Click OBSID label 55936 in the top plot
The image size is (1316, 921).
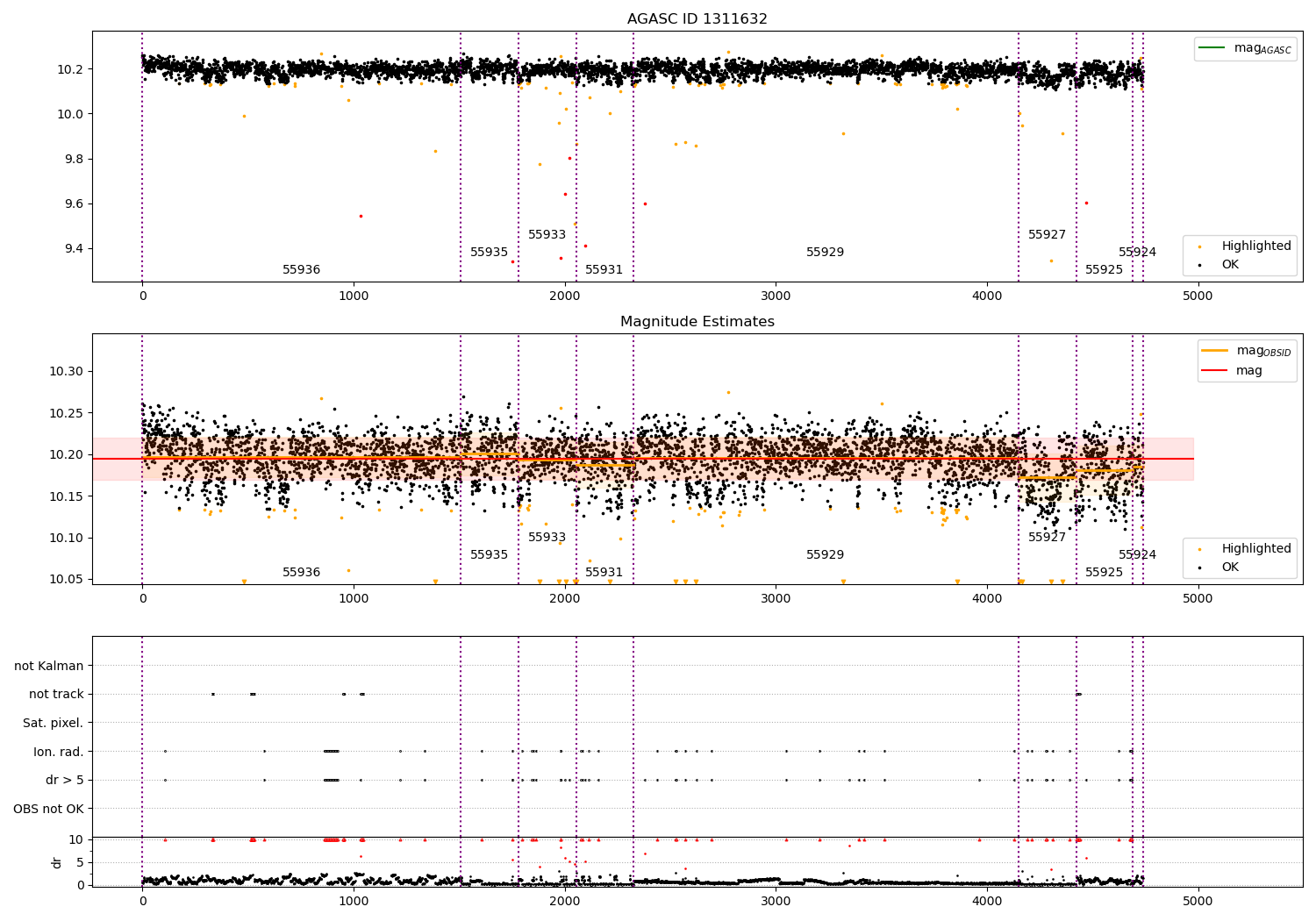301,269
